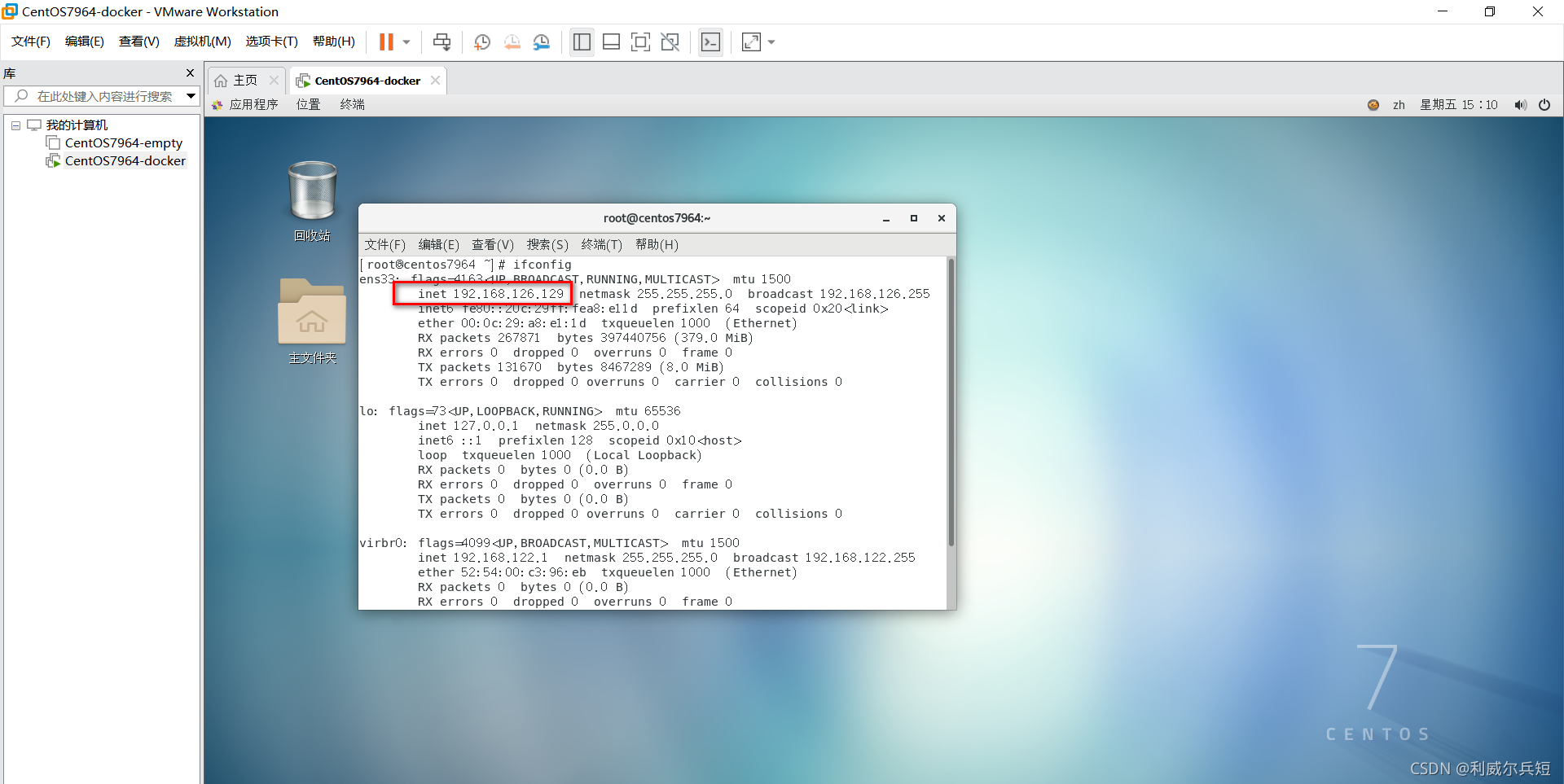
Task: Revert virtual machine to snapshot icon
Action: [512, 42]
